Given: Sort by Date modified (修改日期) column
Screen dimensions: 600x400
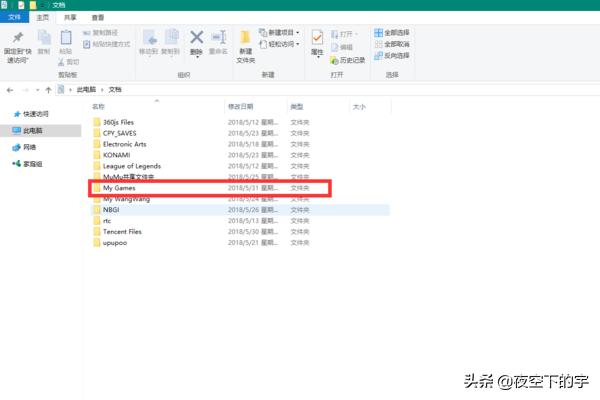Looking at the screenshot, I should click(241, 105).
